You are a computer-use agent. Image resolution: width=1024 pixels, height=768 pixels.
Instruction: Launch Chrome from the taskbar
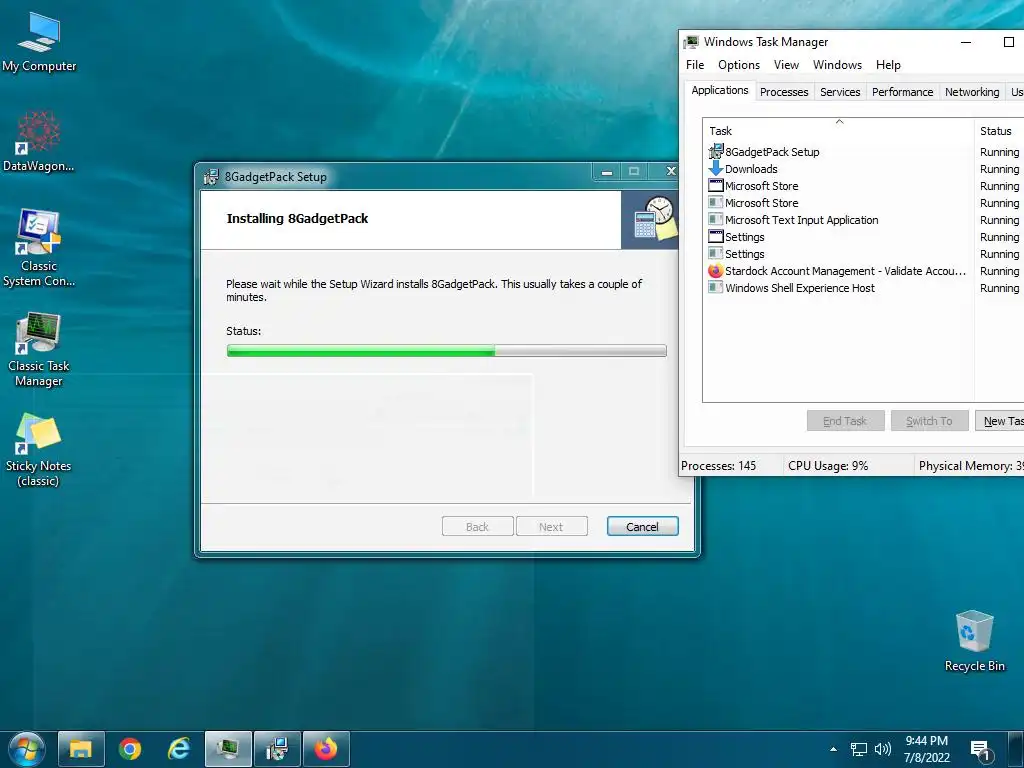point(130,749)
